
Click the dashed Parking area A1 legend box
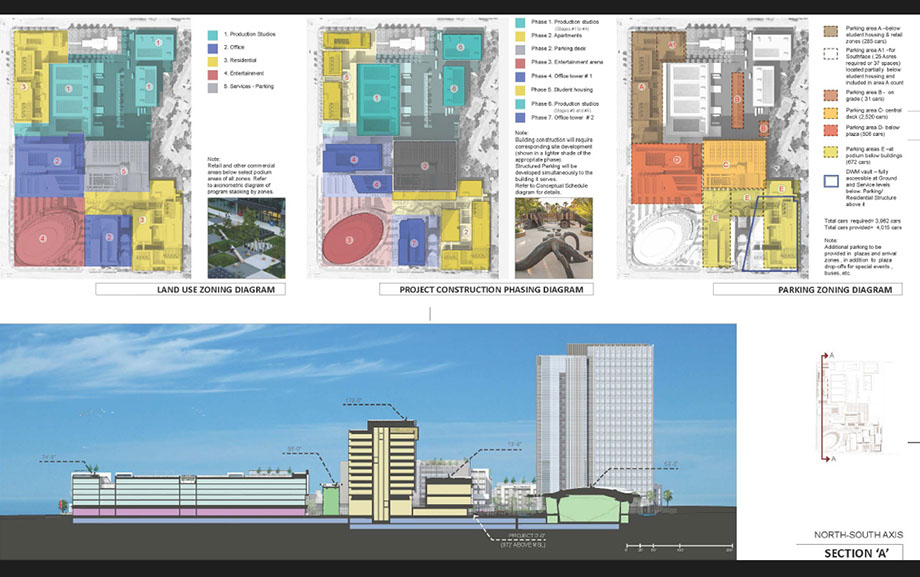[x=832, y=53]
